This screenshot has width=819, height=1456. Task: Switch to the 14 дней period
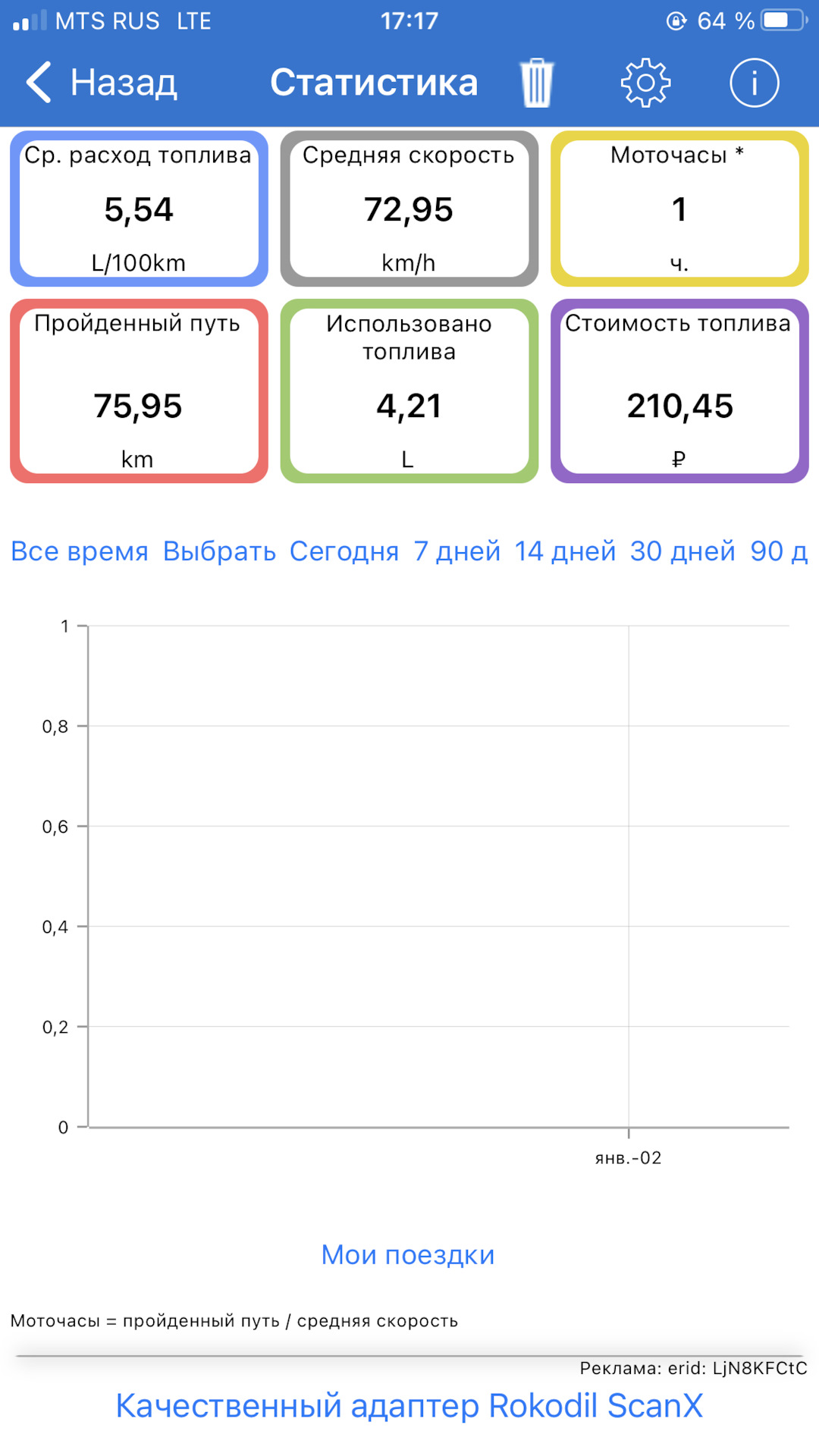(565, 551)
